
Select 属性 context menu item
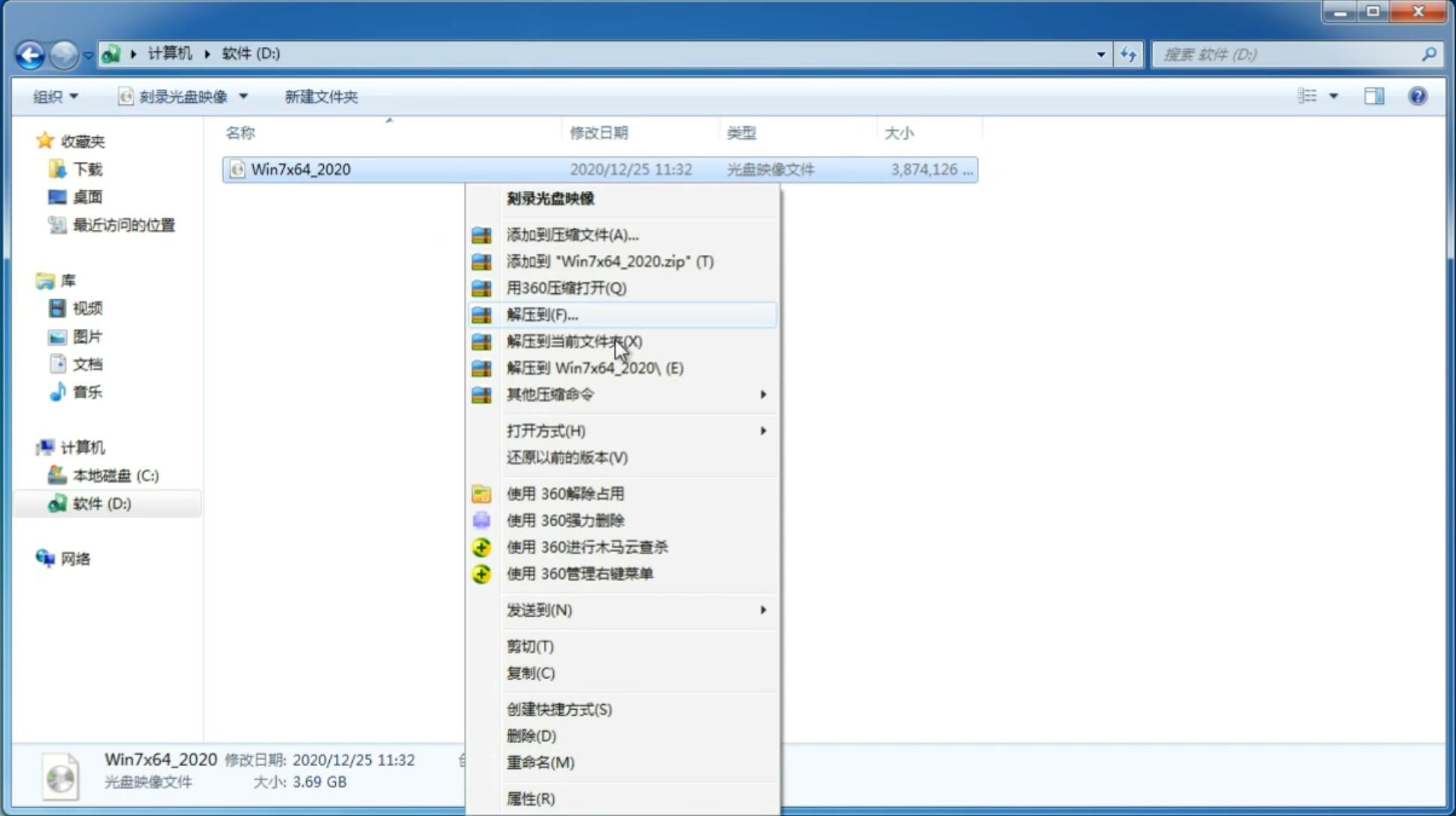pos(530,798)
